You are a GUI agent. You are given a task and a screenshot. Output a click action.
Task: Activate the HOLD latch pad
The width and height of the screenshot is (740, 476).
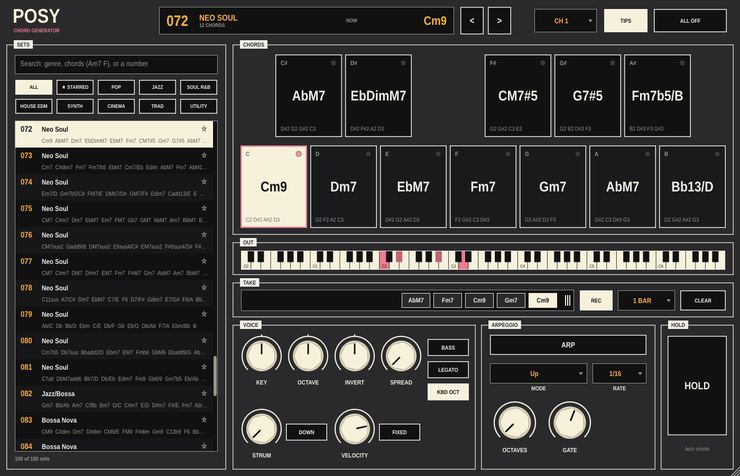(x=697, y=385)
